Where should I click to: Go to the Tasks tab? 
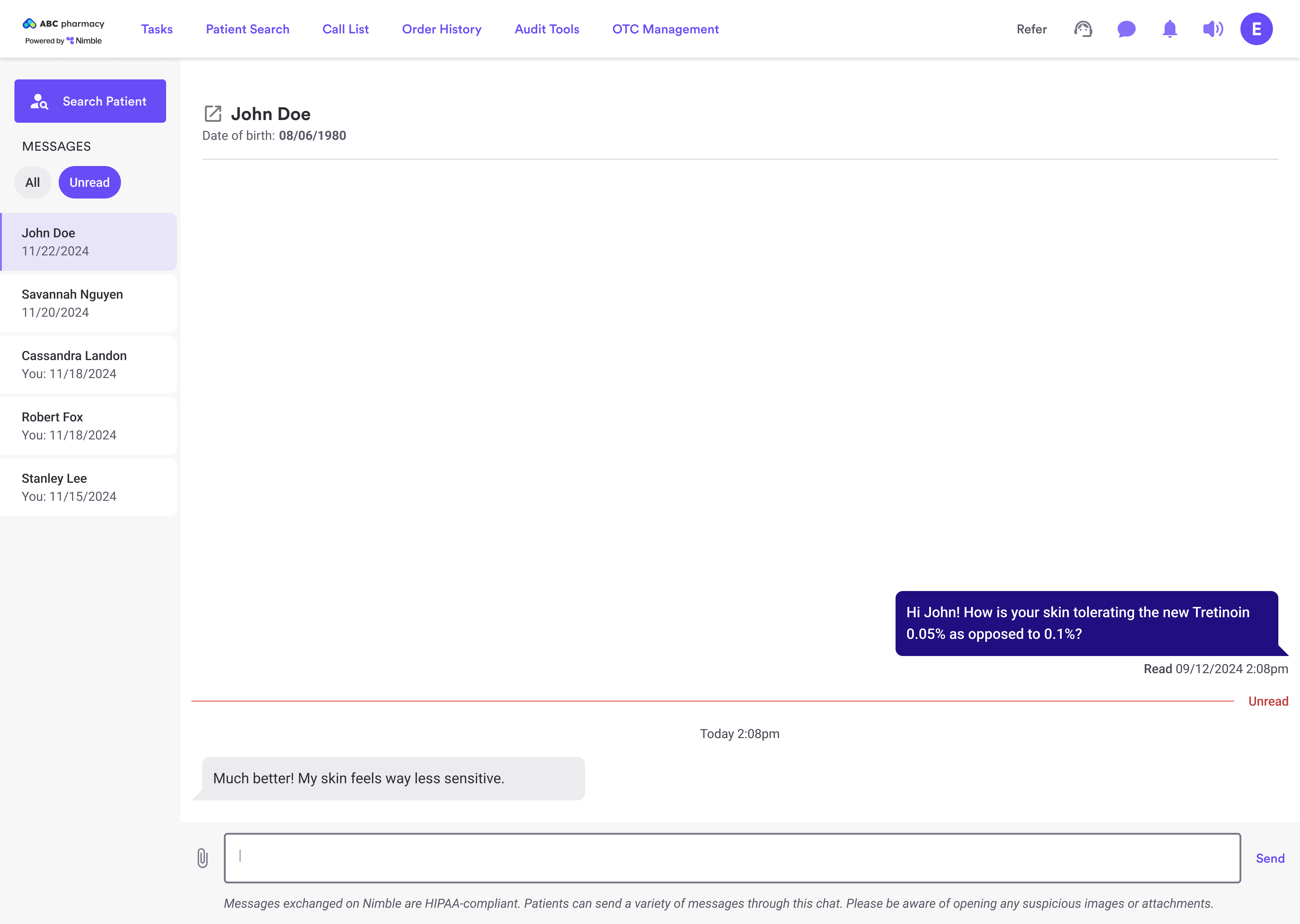[x=157, y=29]
